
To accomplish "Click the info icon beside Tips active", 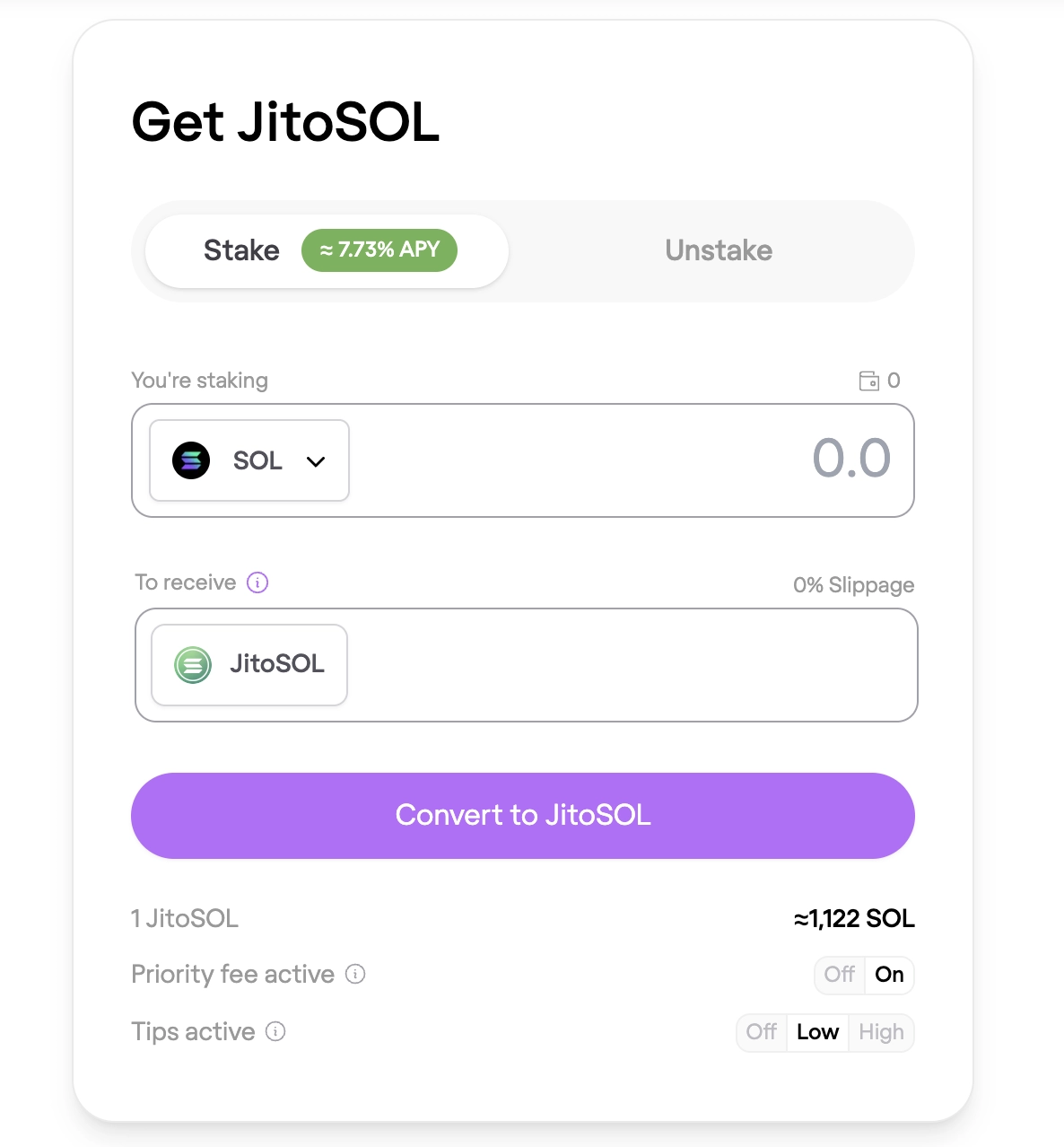I will point(275,1032).
